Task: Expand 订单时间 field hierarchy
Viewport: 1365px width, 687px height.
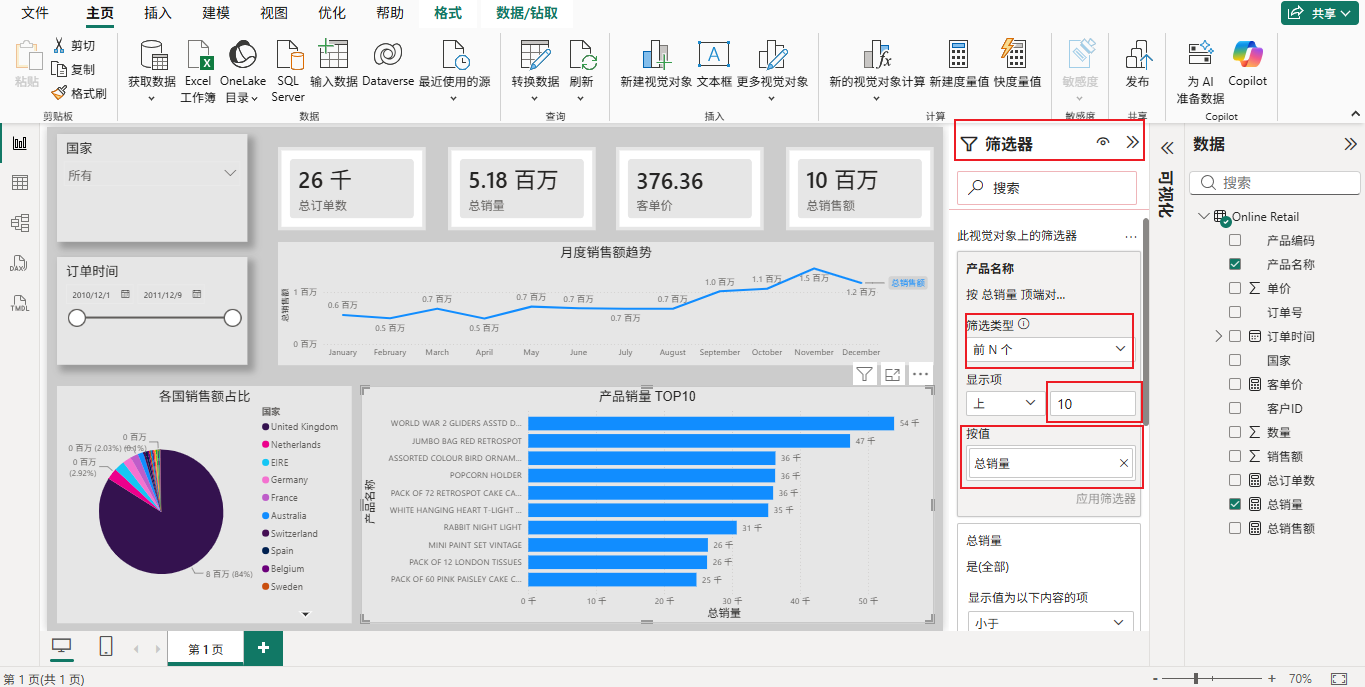Action: [x=1217, y=336]
